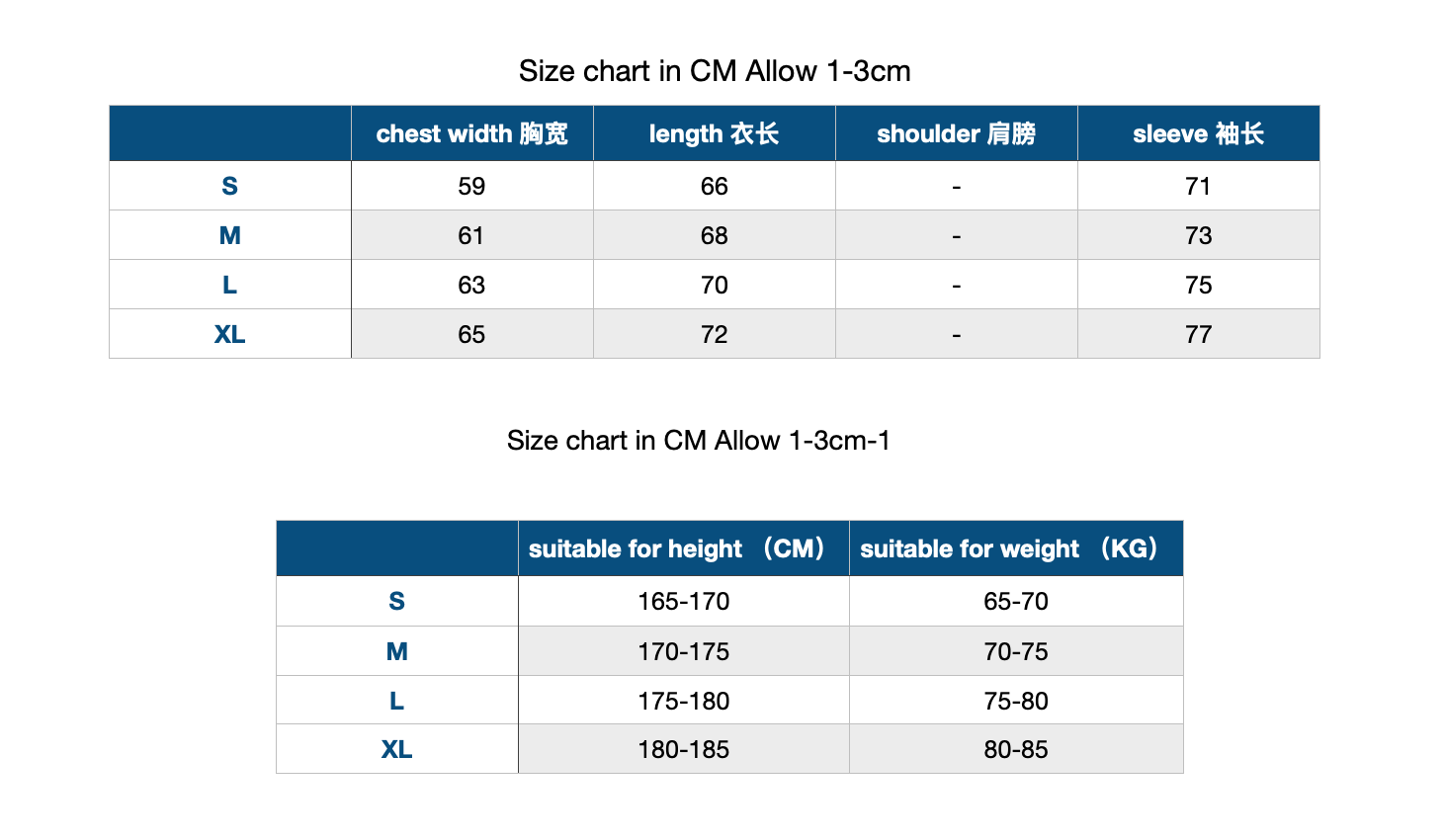
Task: Click size S row label in first table
Action: coord(230,186)
